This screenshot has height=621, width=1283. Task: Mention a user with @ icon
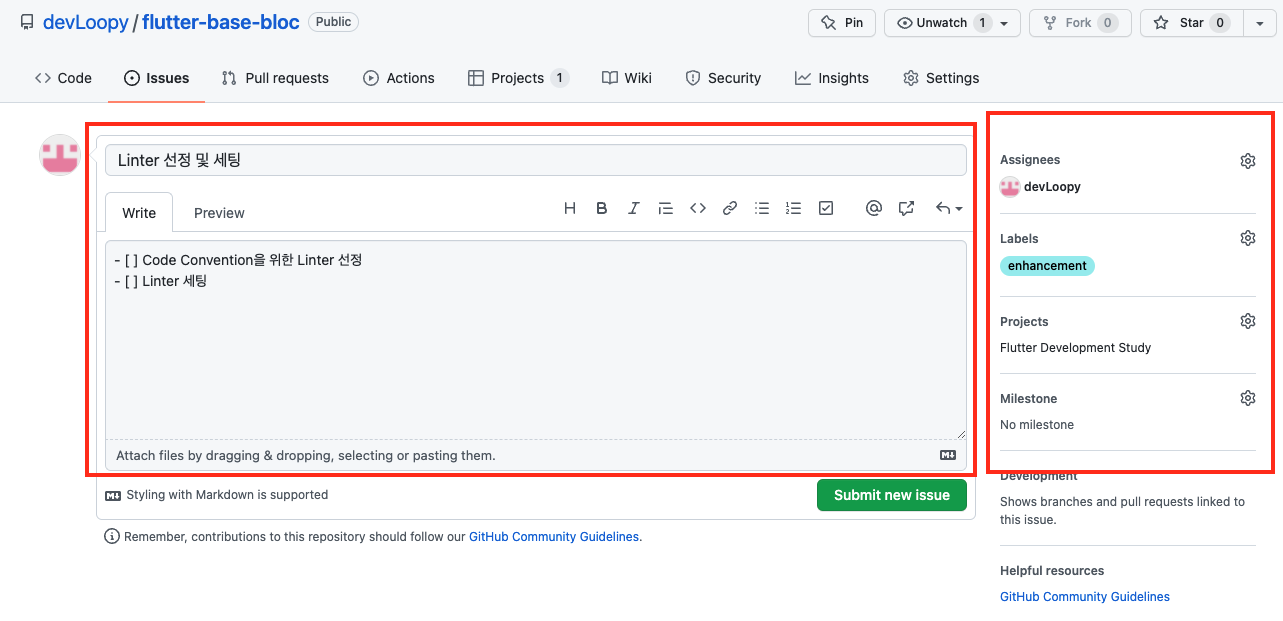[874, 208]
